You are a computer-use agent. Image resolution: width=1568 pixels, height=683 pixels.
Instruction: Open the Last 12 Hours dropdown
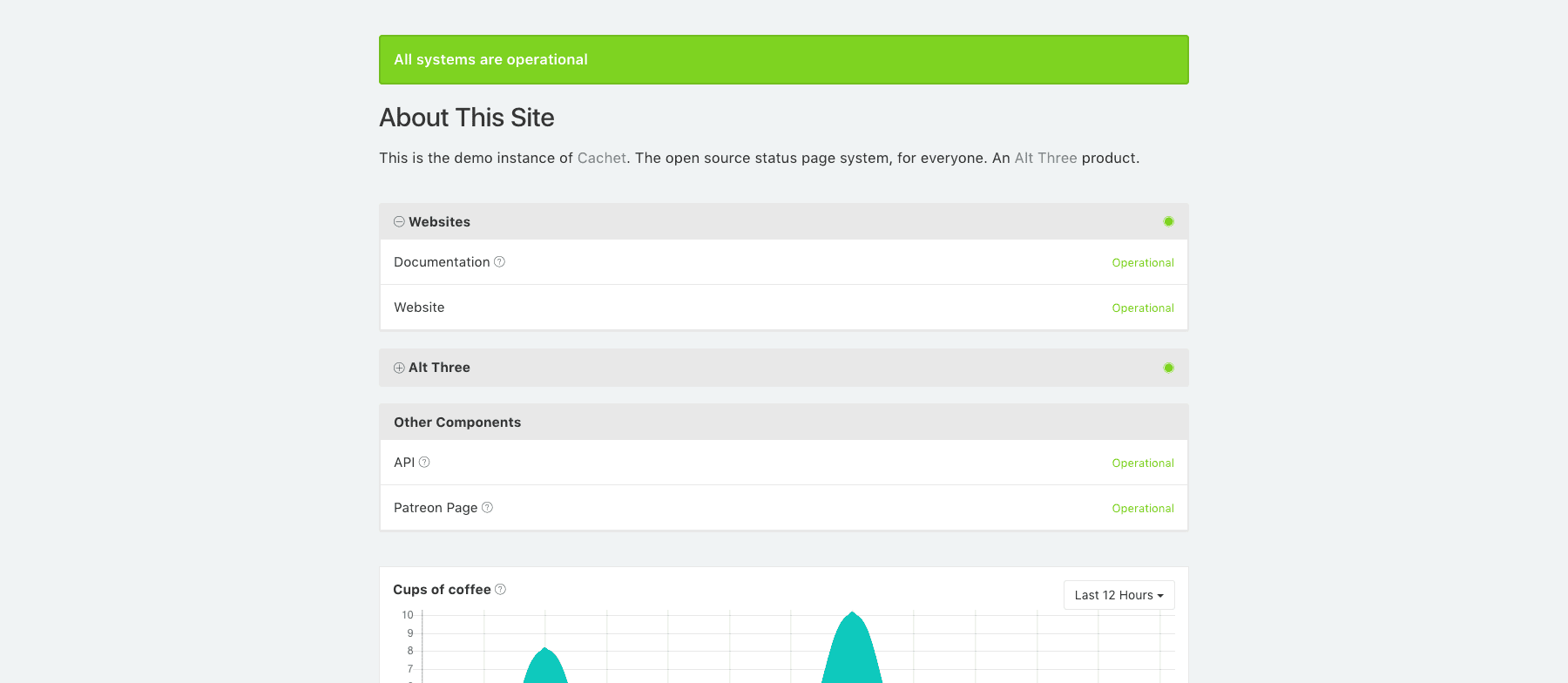1119,595
